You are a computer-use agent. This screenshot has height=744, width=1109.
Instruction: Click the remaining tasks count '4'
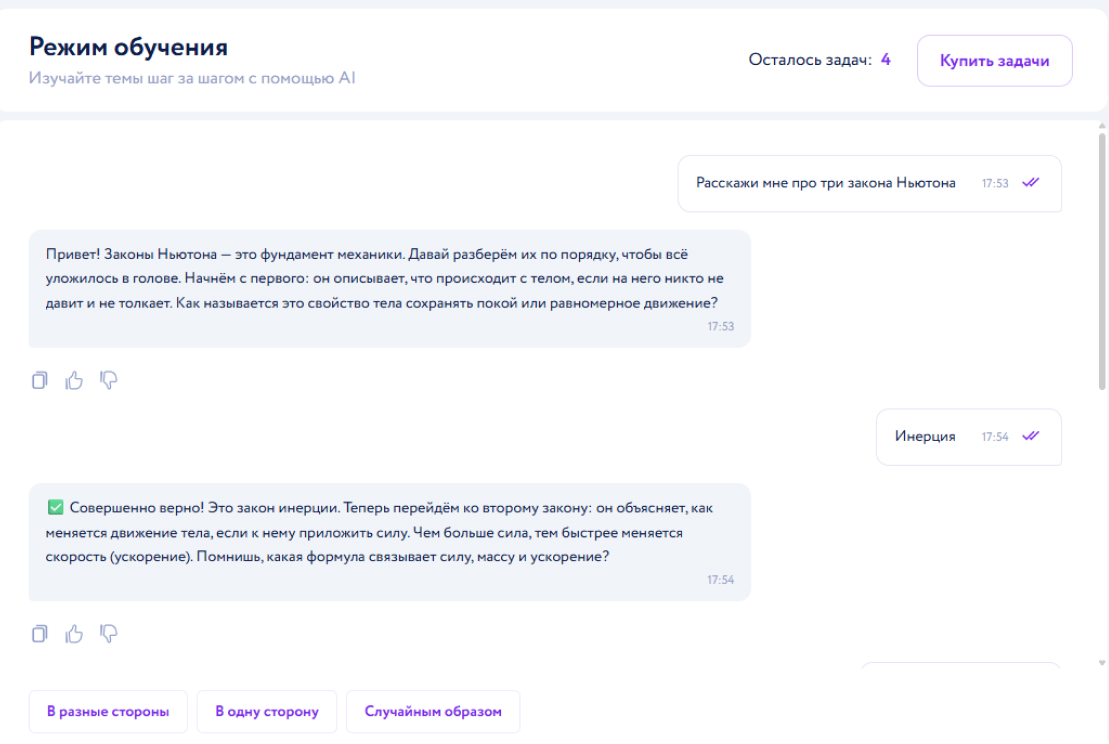[x=886, y=60]
